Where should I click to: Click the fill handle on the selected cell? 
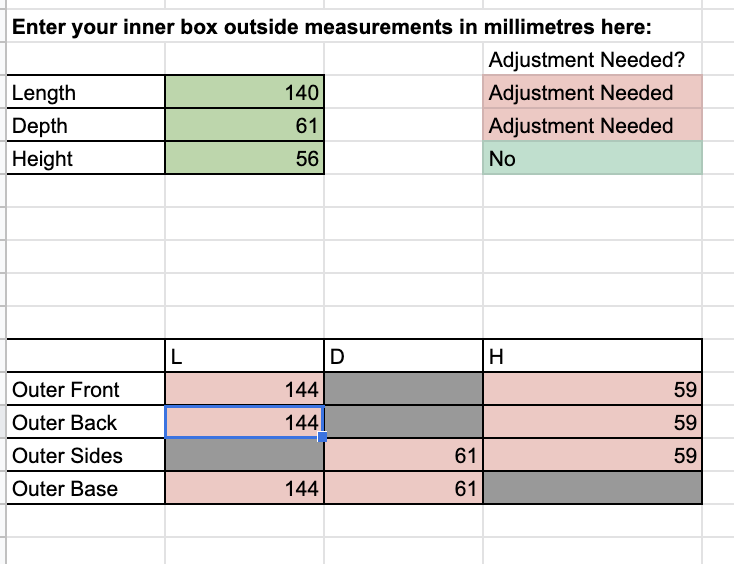tap(323, 438)
